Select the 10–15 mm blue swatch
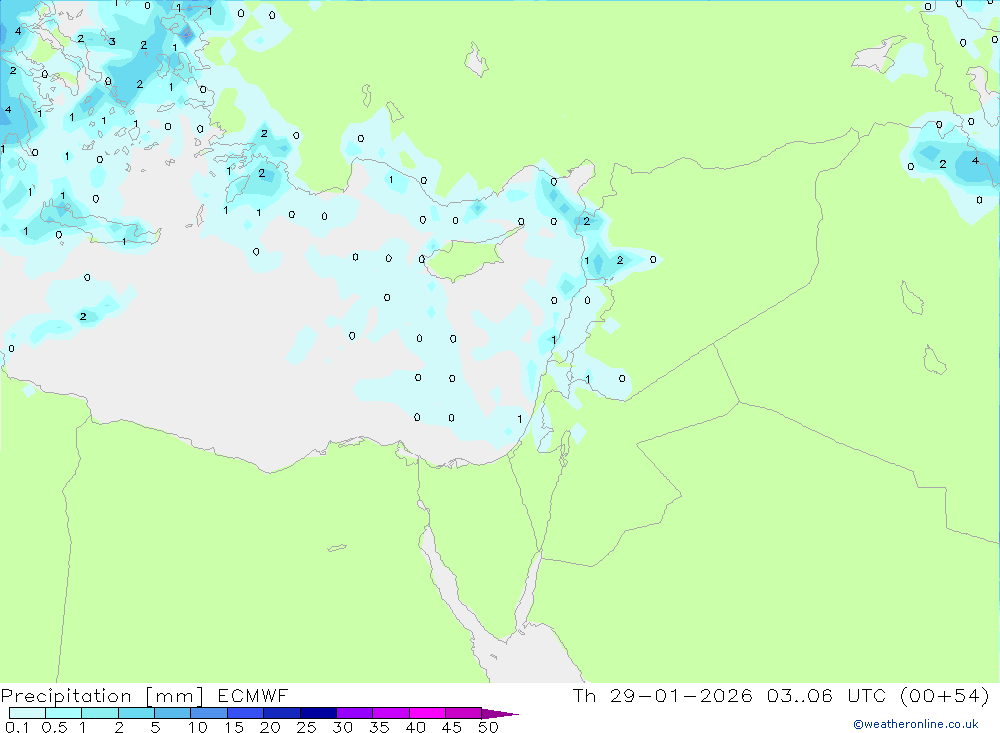This screenshot has height=733, width=1000. pyautogui.click(x=209, y=713)
